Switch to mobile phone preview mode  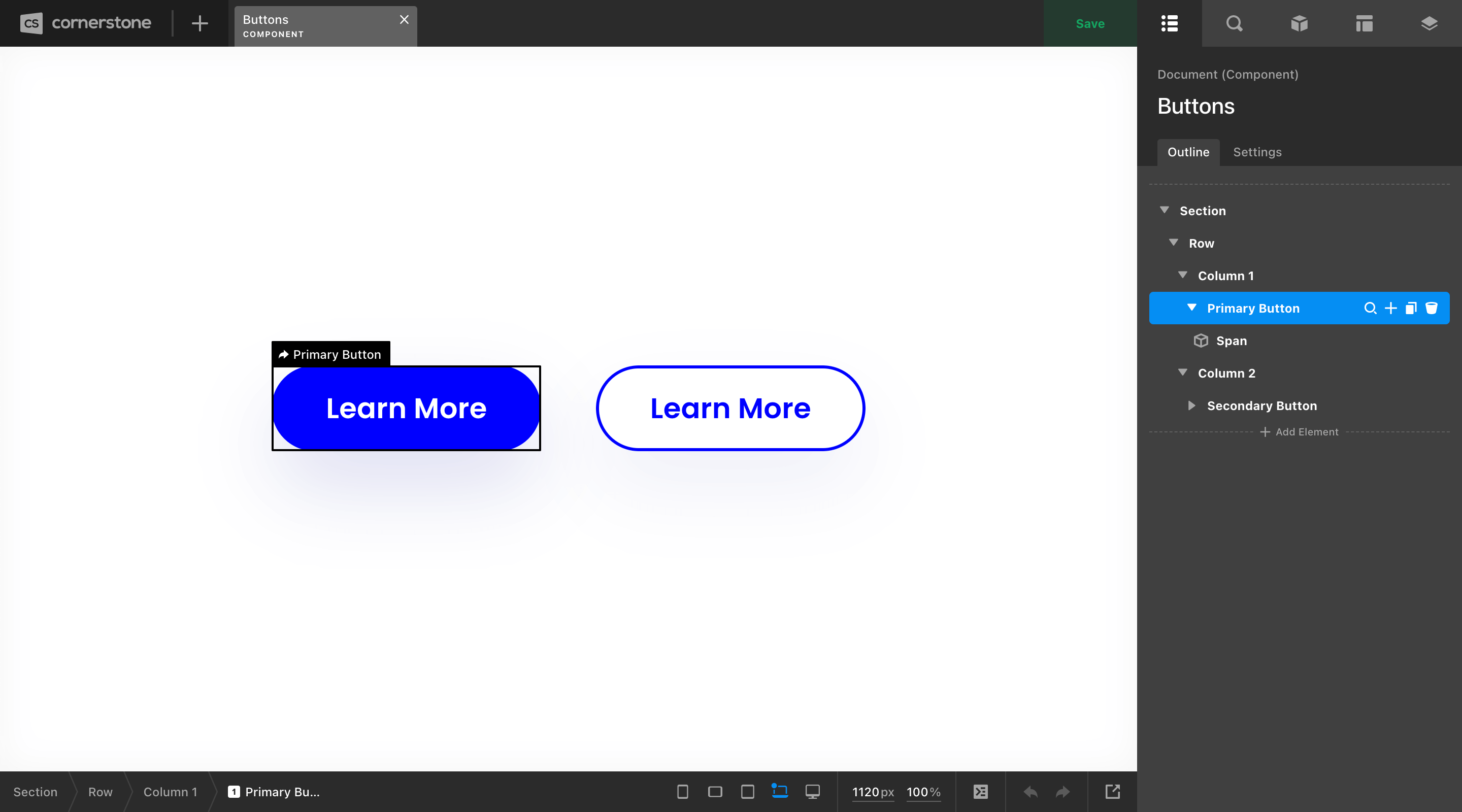[x=683, y=792]
